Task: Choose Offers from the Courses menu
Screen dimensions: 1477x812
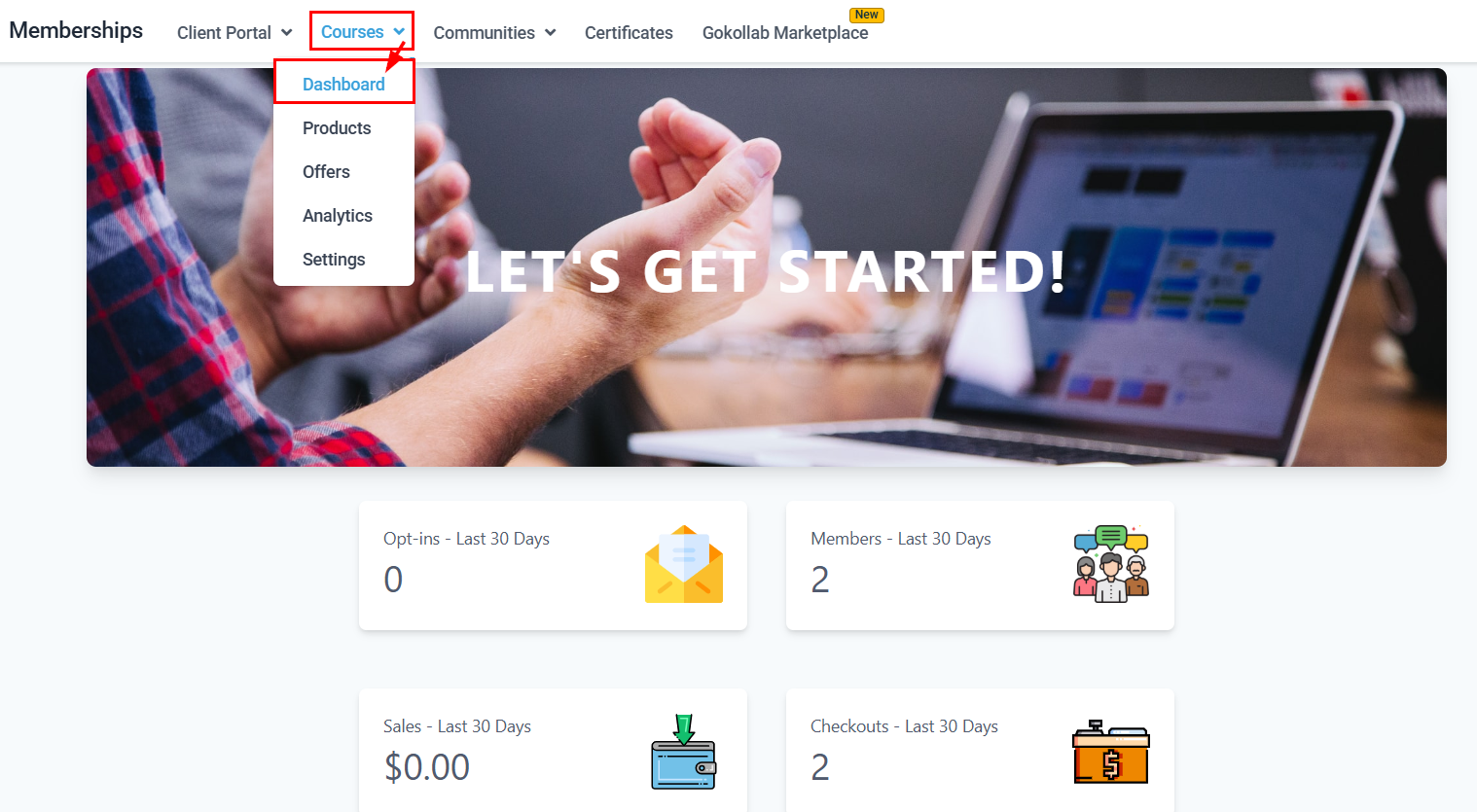Action: (x=326, y=172)
